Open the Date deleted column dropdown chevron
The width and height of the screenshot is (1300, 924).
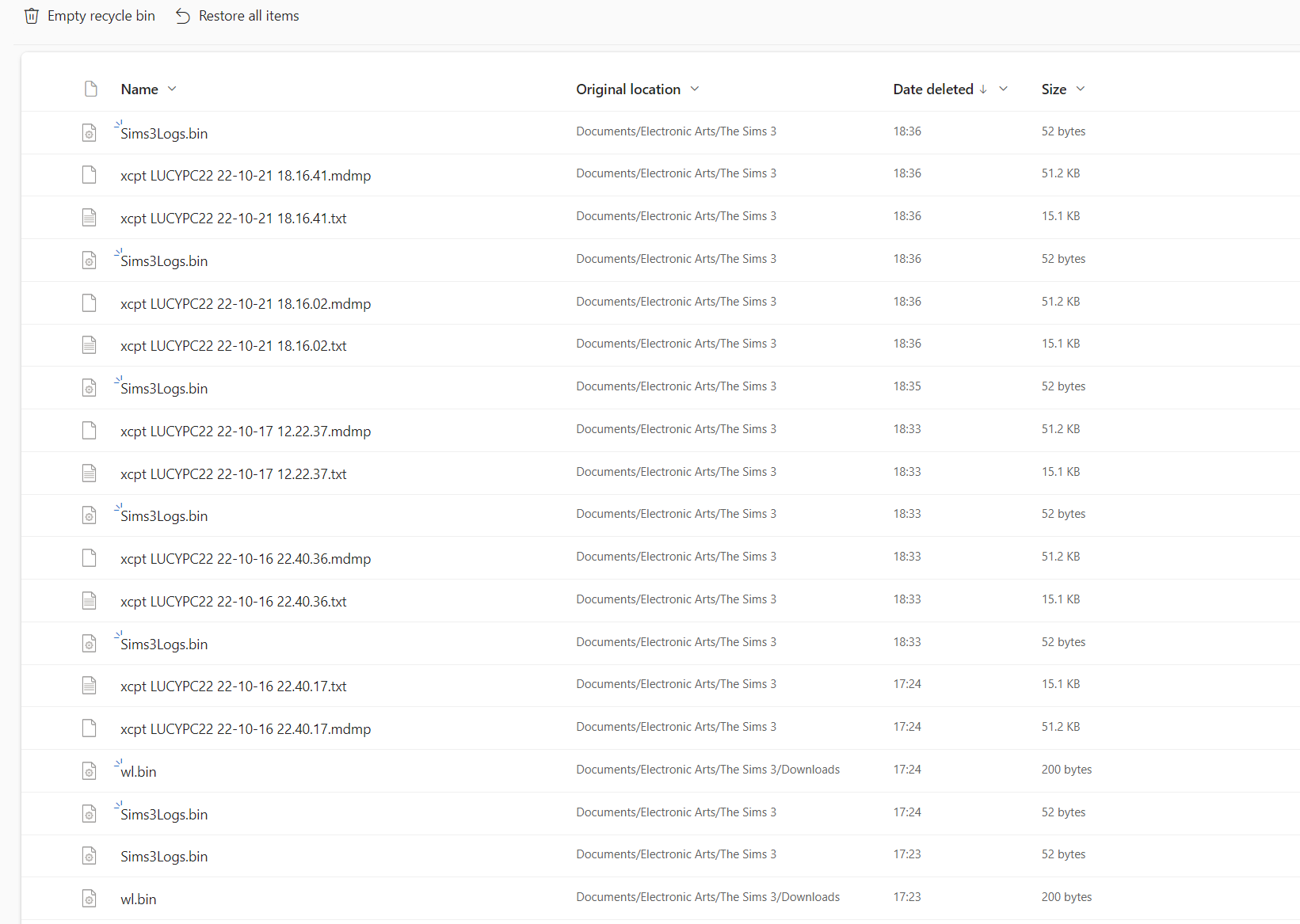[x=1003, y=89]
